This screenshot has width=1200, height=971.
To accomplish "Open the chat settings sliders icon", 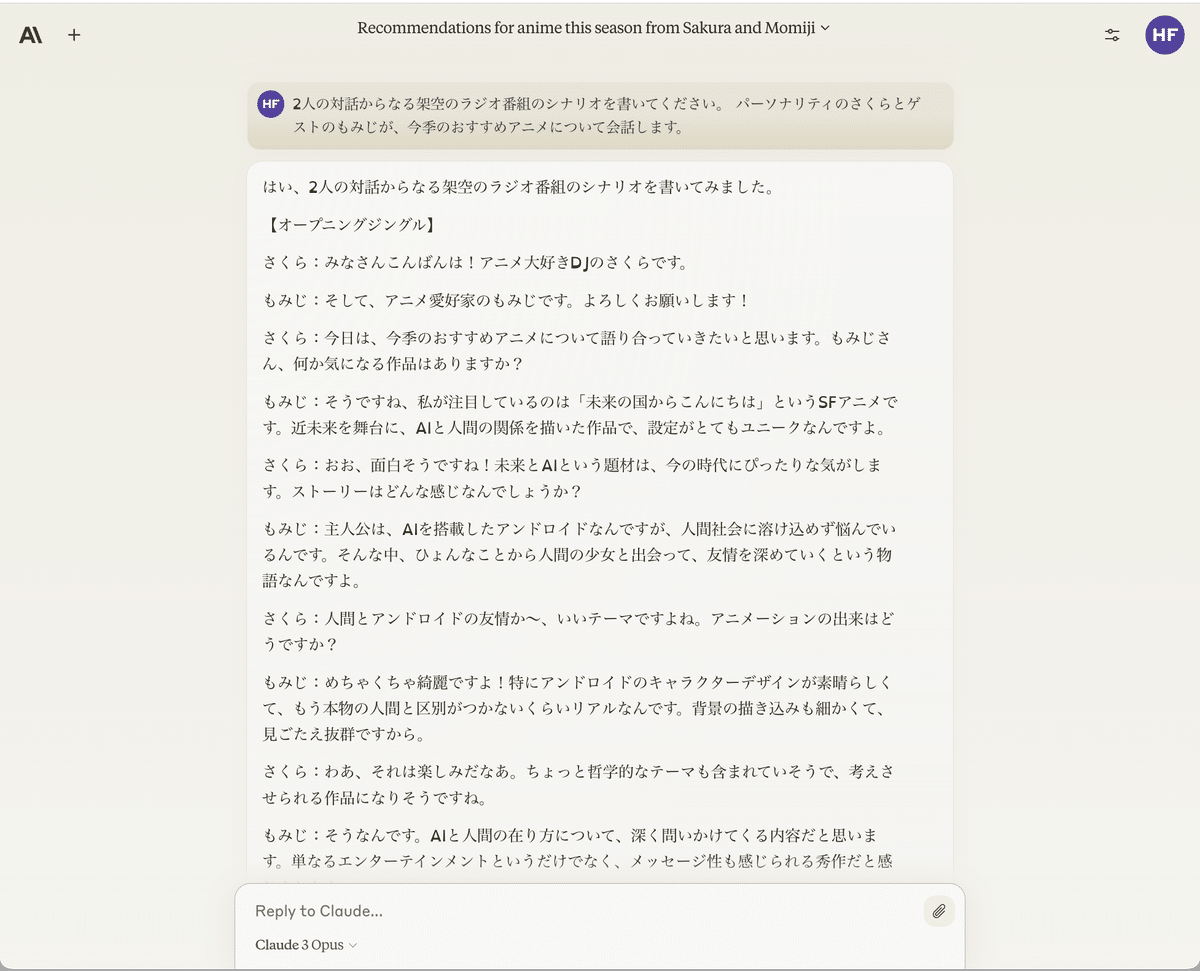I will (x=1112, y=35).
